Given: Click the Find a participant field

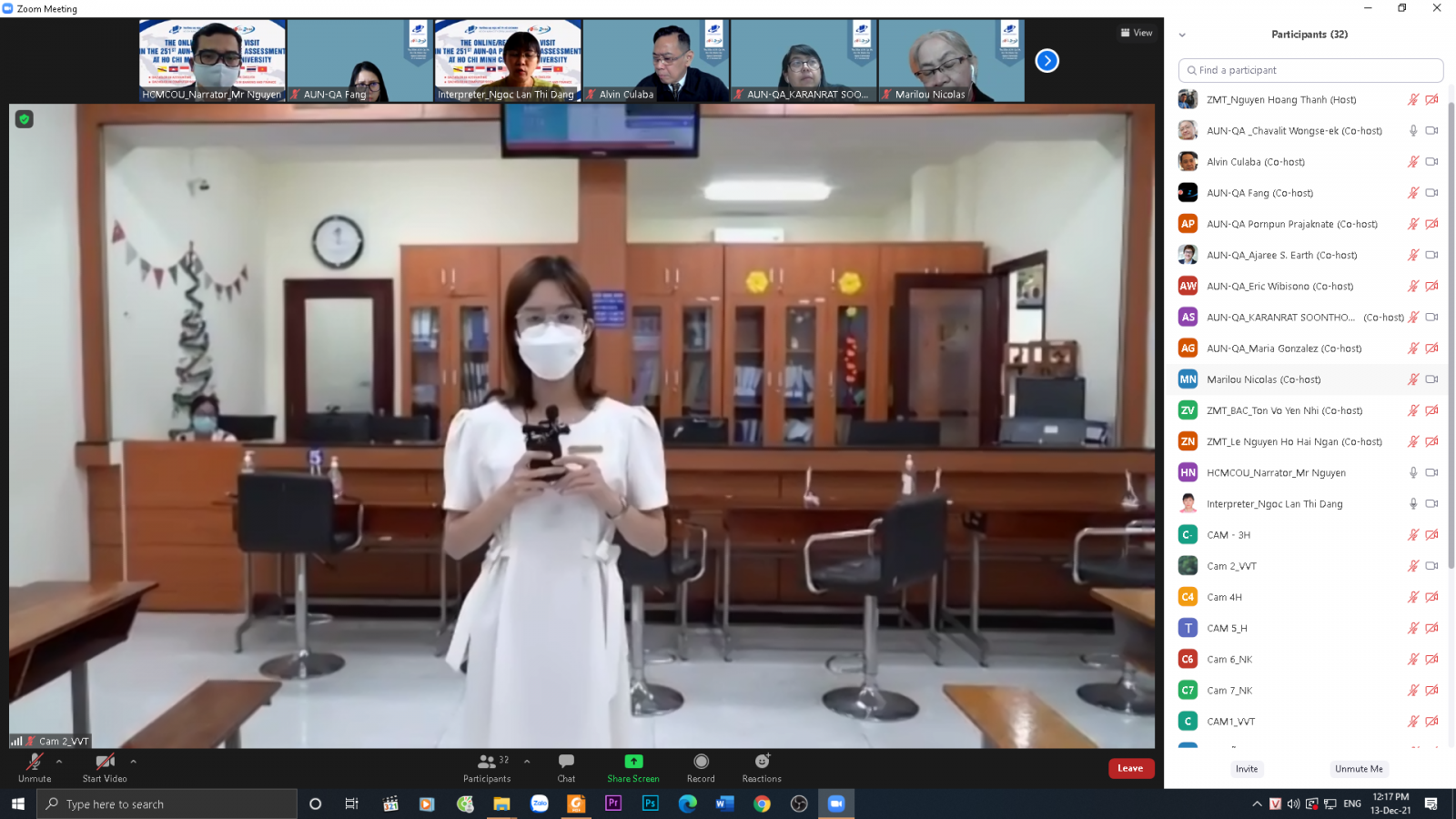Looking at the screenshot, I should pyautogui.click(x=1310, y=70).
